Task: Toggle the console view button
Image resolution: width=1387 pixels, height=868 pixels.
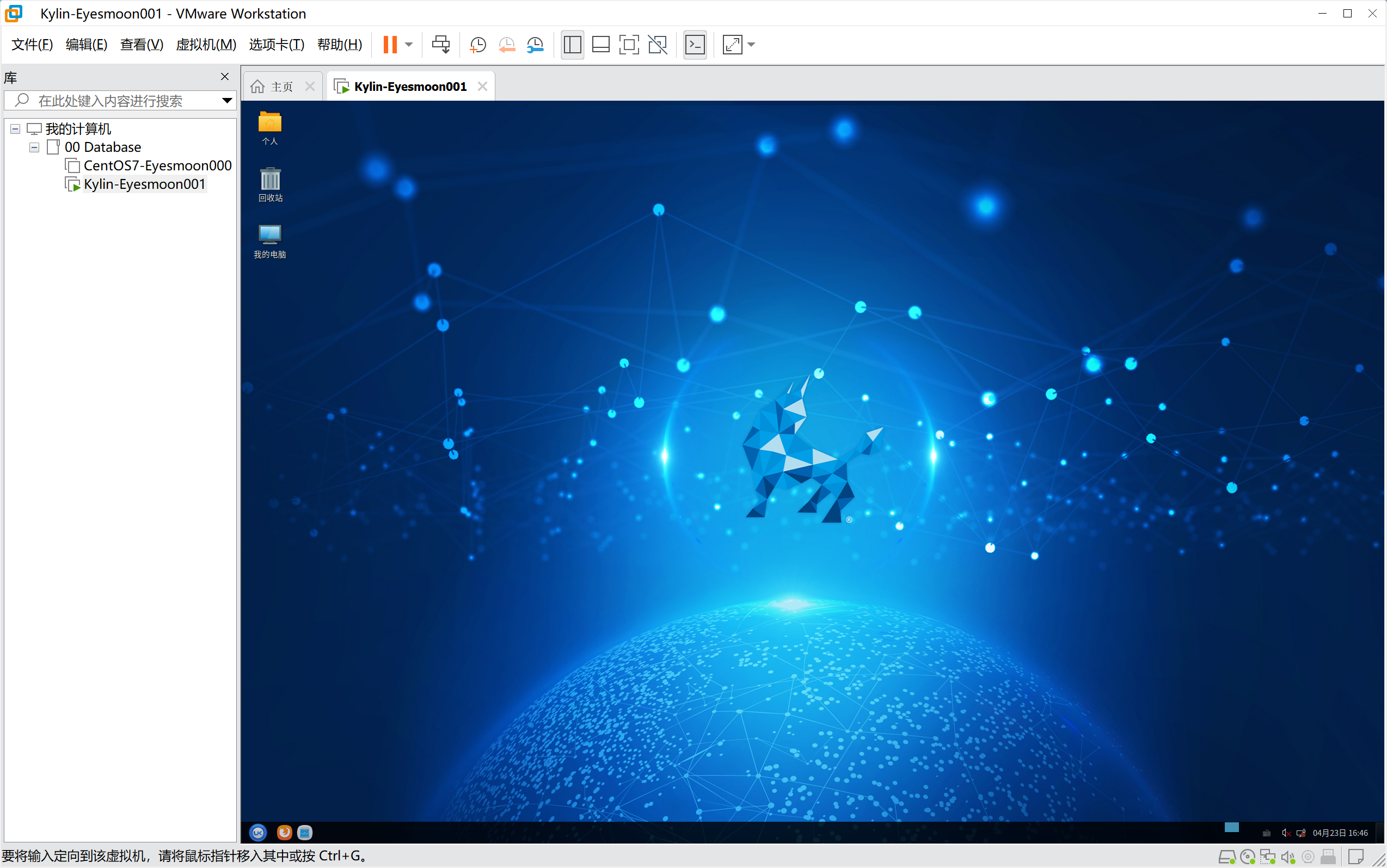Action: 695,45
